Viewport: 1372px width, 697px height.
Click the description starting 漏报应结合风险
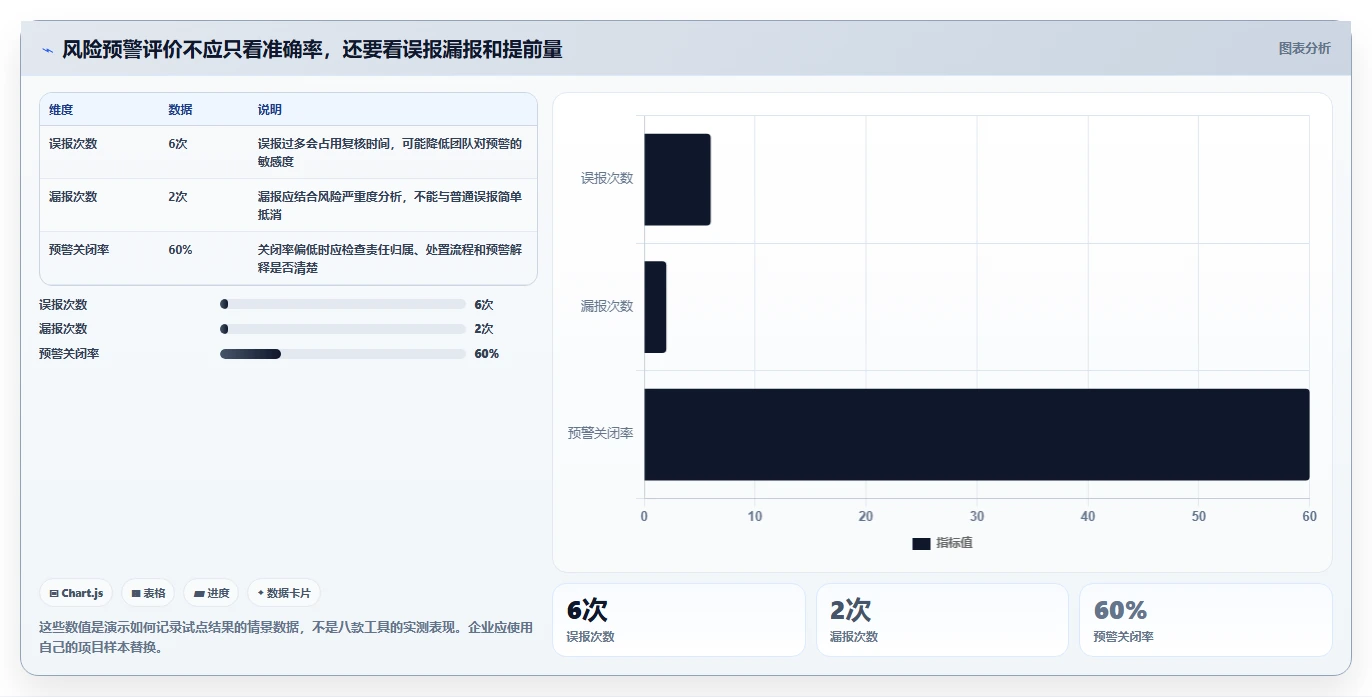click(x=390, y=206)
